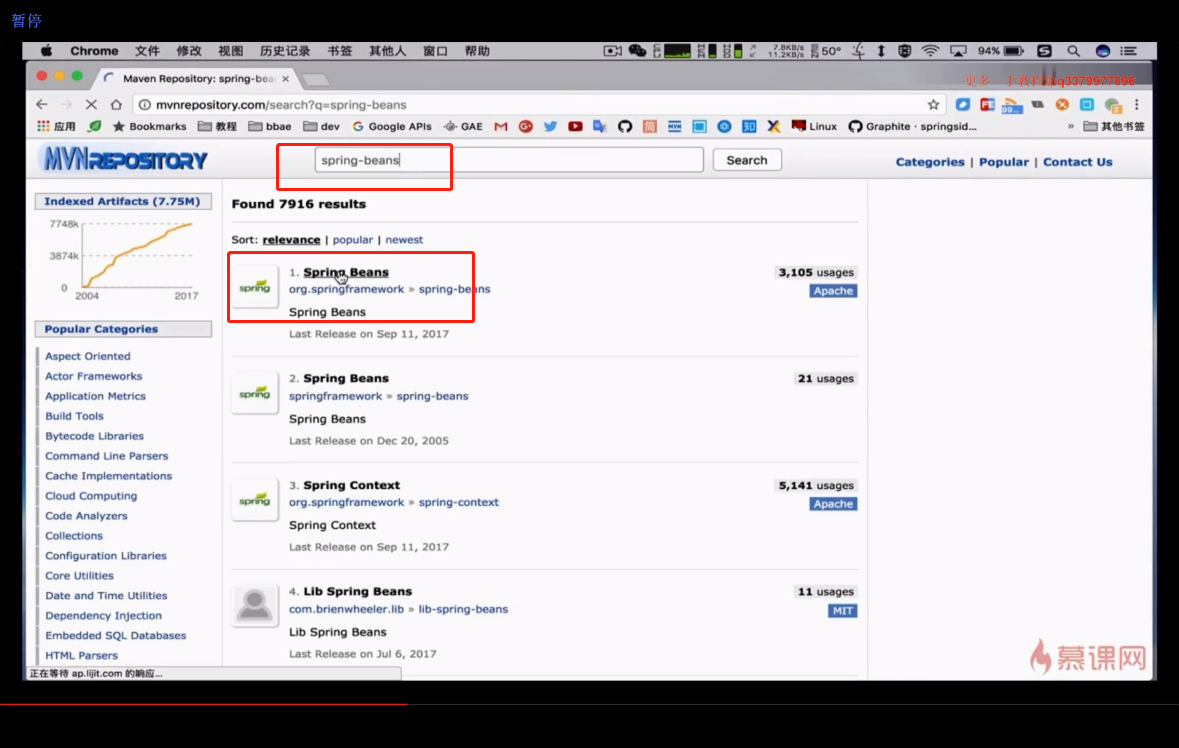Sort results by relevance

point(291,239)
